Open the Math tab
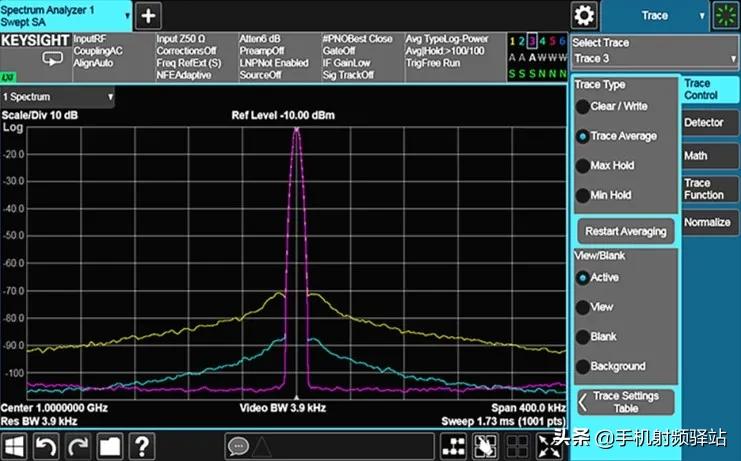741x461 pixels. point(696,156)
